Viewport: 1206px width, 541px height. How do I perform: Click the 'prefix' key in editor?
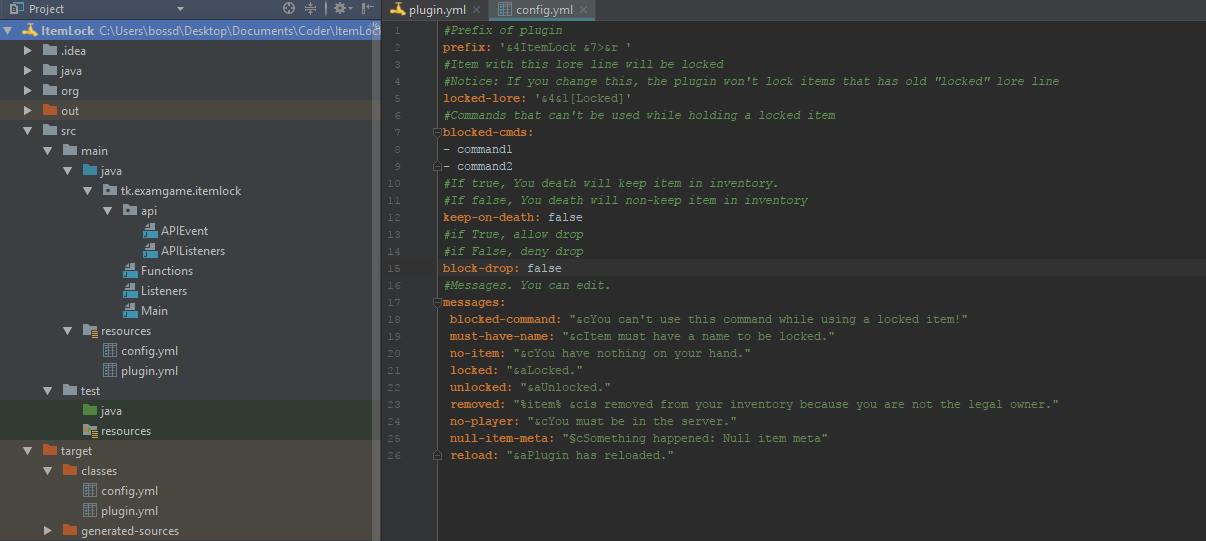(x=466, y=47)
